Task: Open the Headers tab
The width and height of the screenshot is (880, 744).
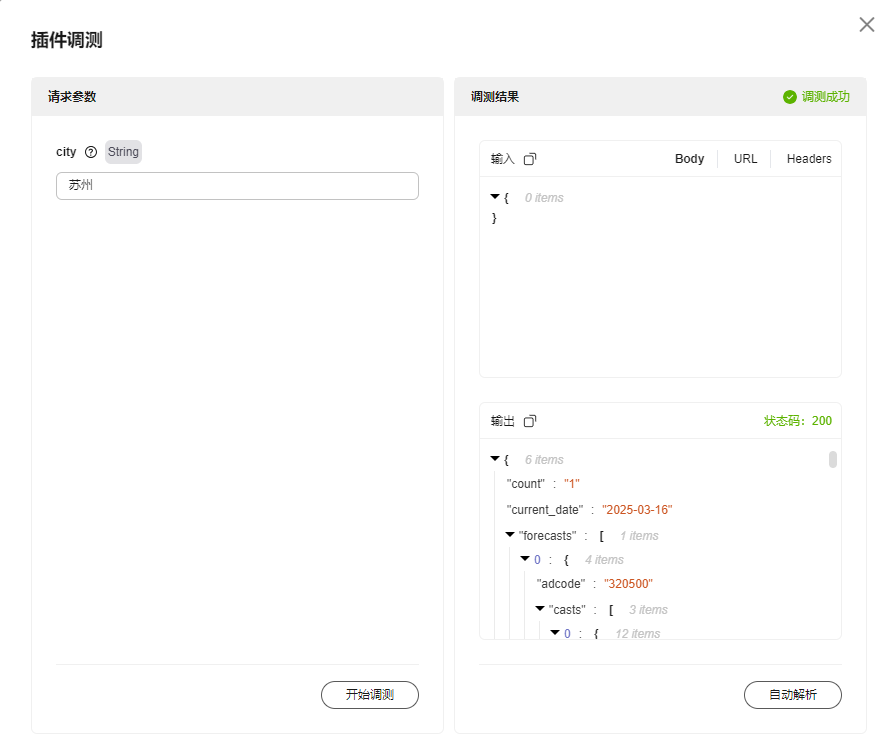Action: 808,159
